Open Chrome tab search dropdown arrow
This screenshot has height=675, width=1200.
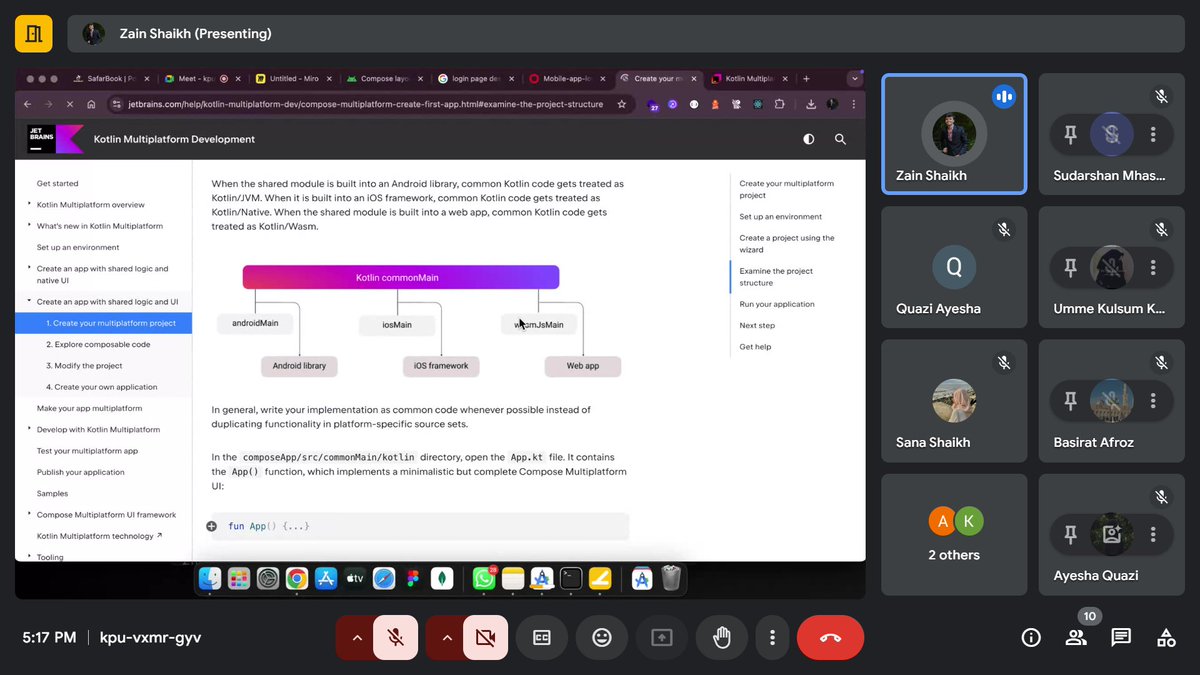click(x=854, y=78)
